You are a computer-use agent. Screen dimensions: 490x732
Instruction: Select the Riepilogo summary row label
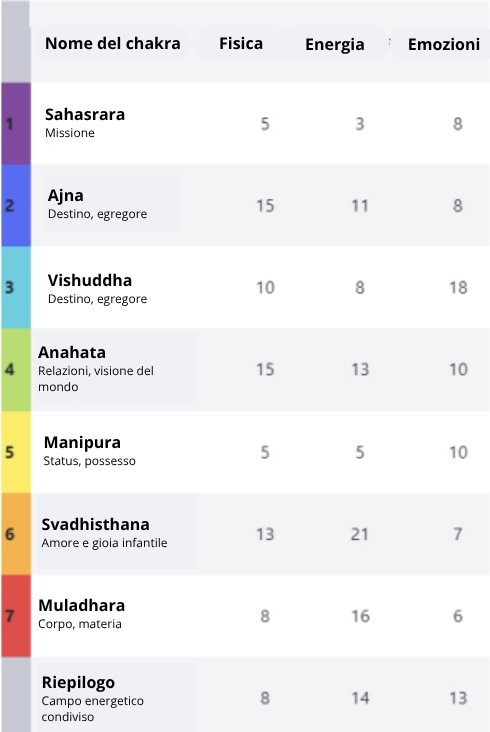click(115, 697)
